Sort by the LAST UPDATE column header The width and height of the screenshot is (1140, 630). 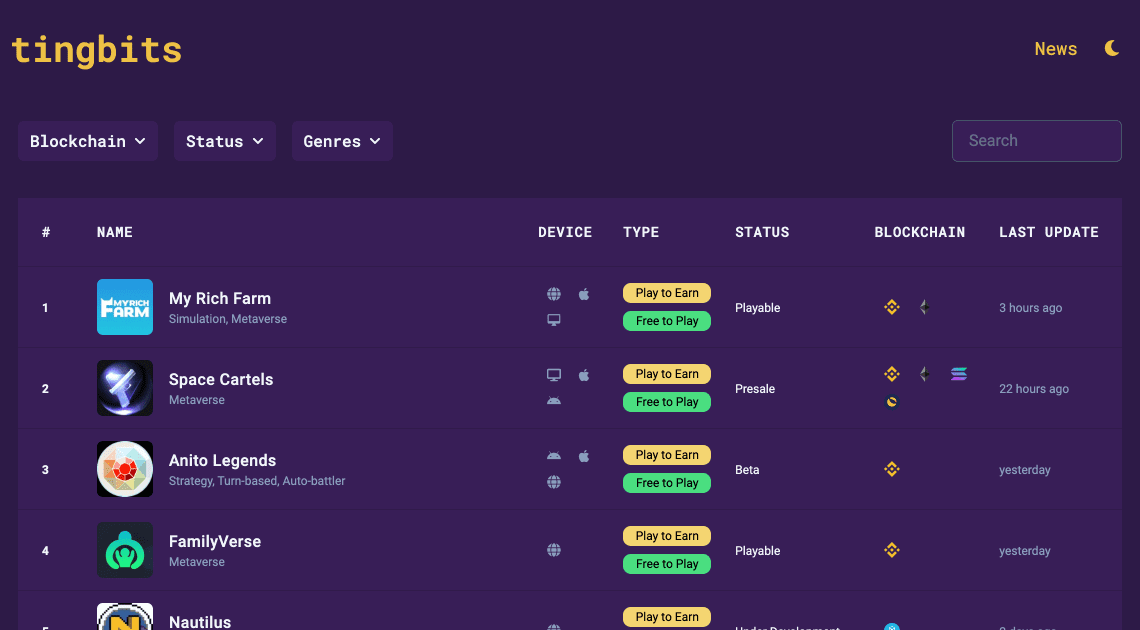(1048, 232)
